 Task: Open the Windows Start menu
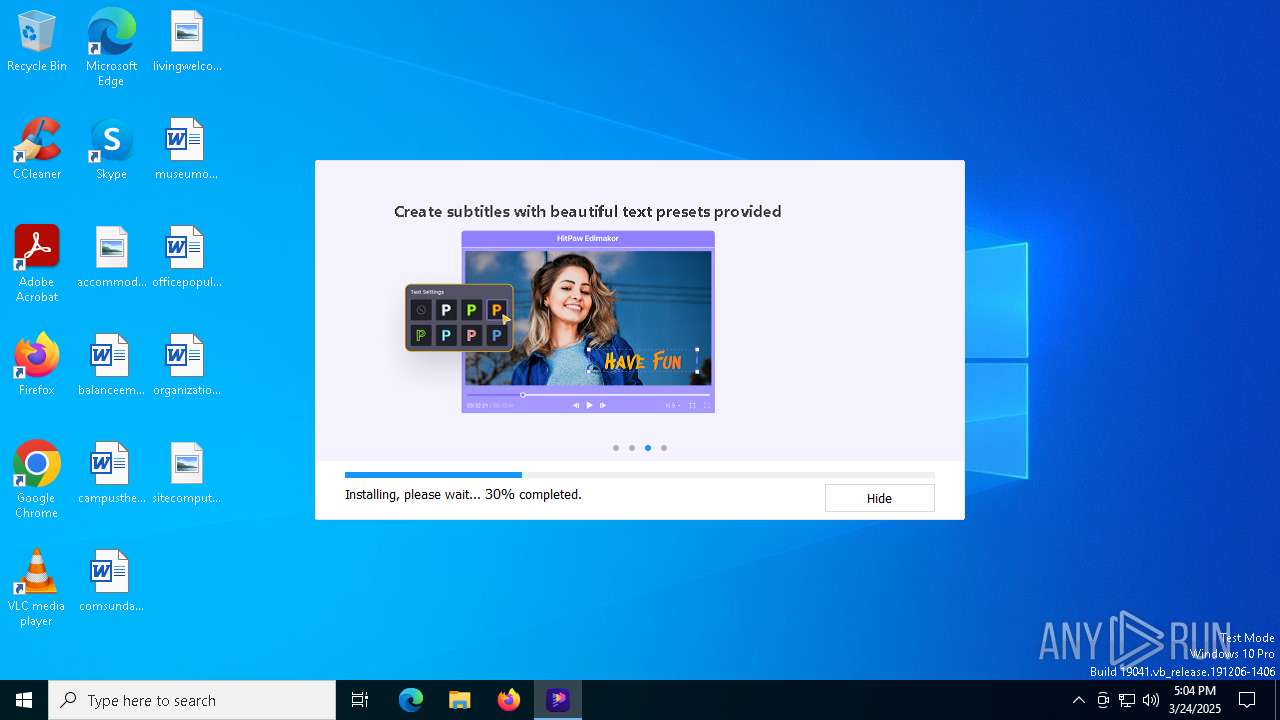pyautogui.click(x=24, y=700)
